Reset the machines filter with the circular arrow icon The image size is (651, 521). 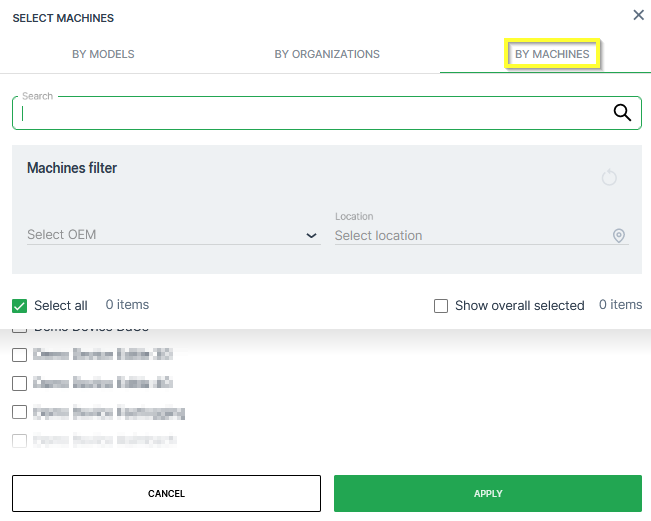click(609, 178)
